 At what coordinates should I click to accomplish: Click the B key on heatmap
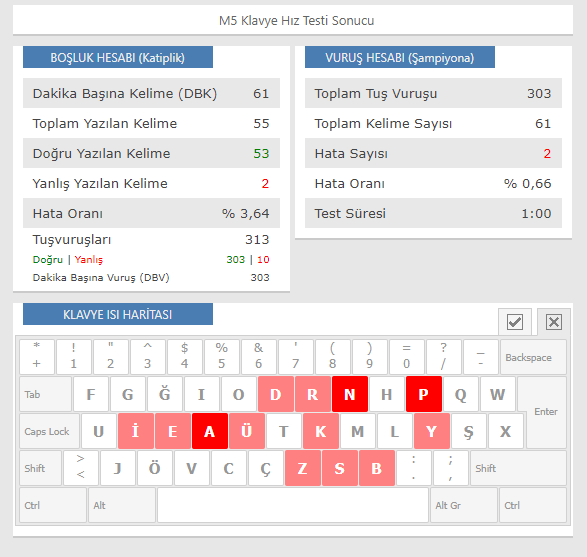click(x=377, y=468)
